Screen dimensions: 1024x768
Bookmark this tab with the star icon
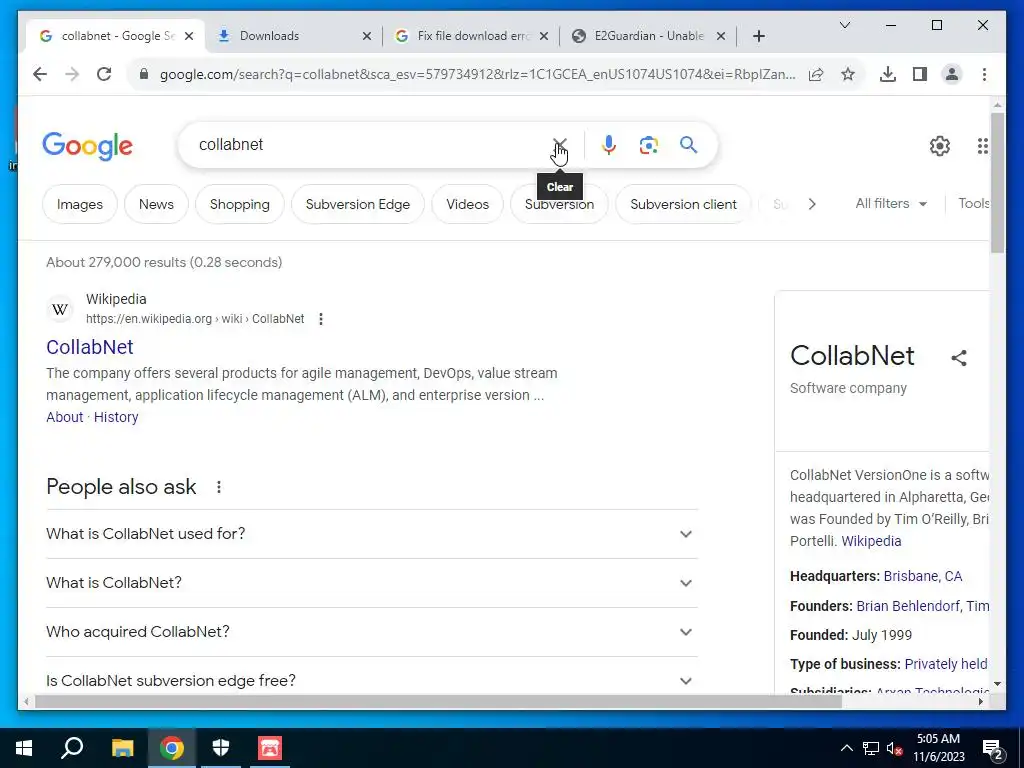[x=848, y=74]
